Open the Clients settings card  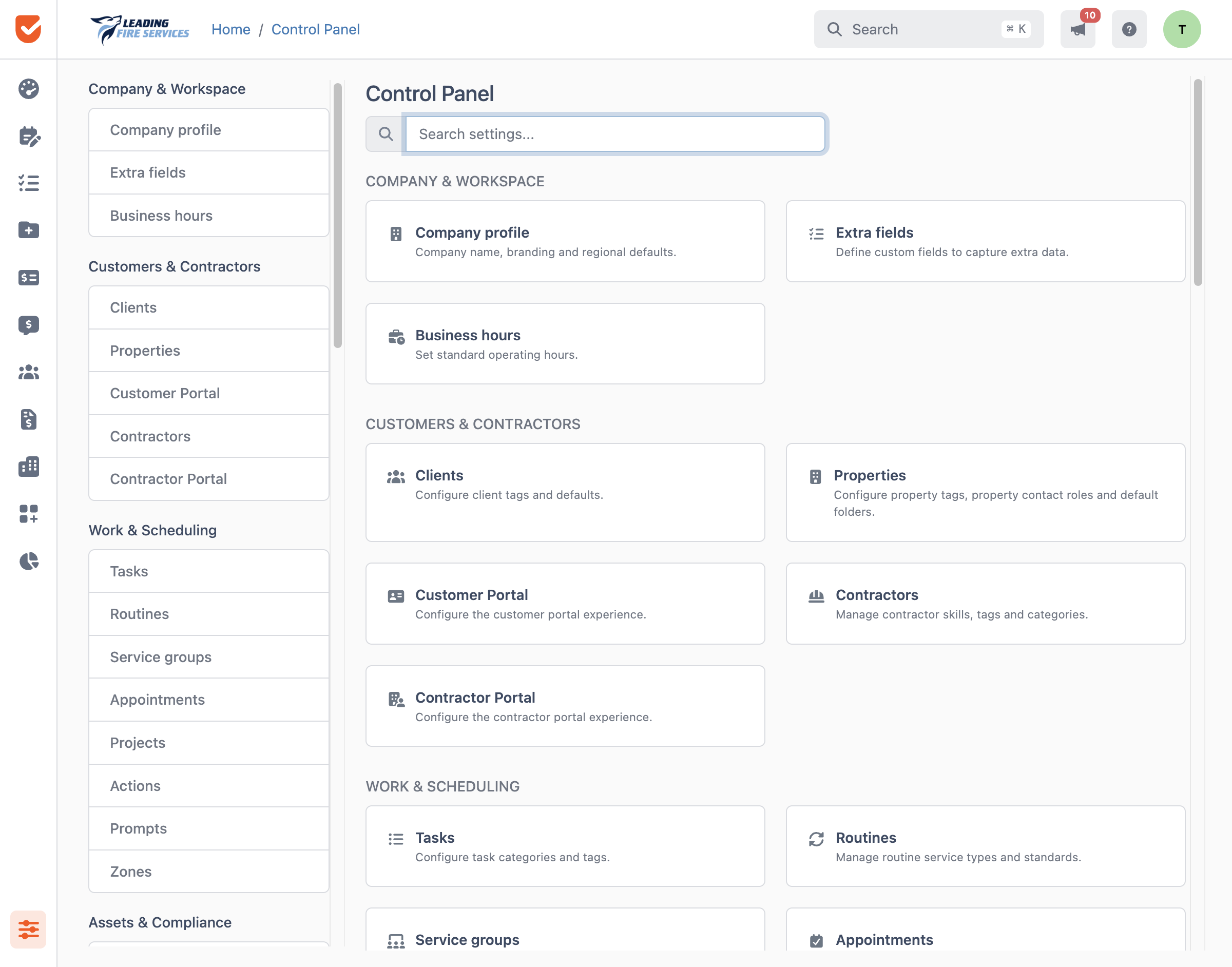(x=565, y=493)
